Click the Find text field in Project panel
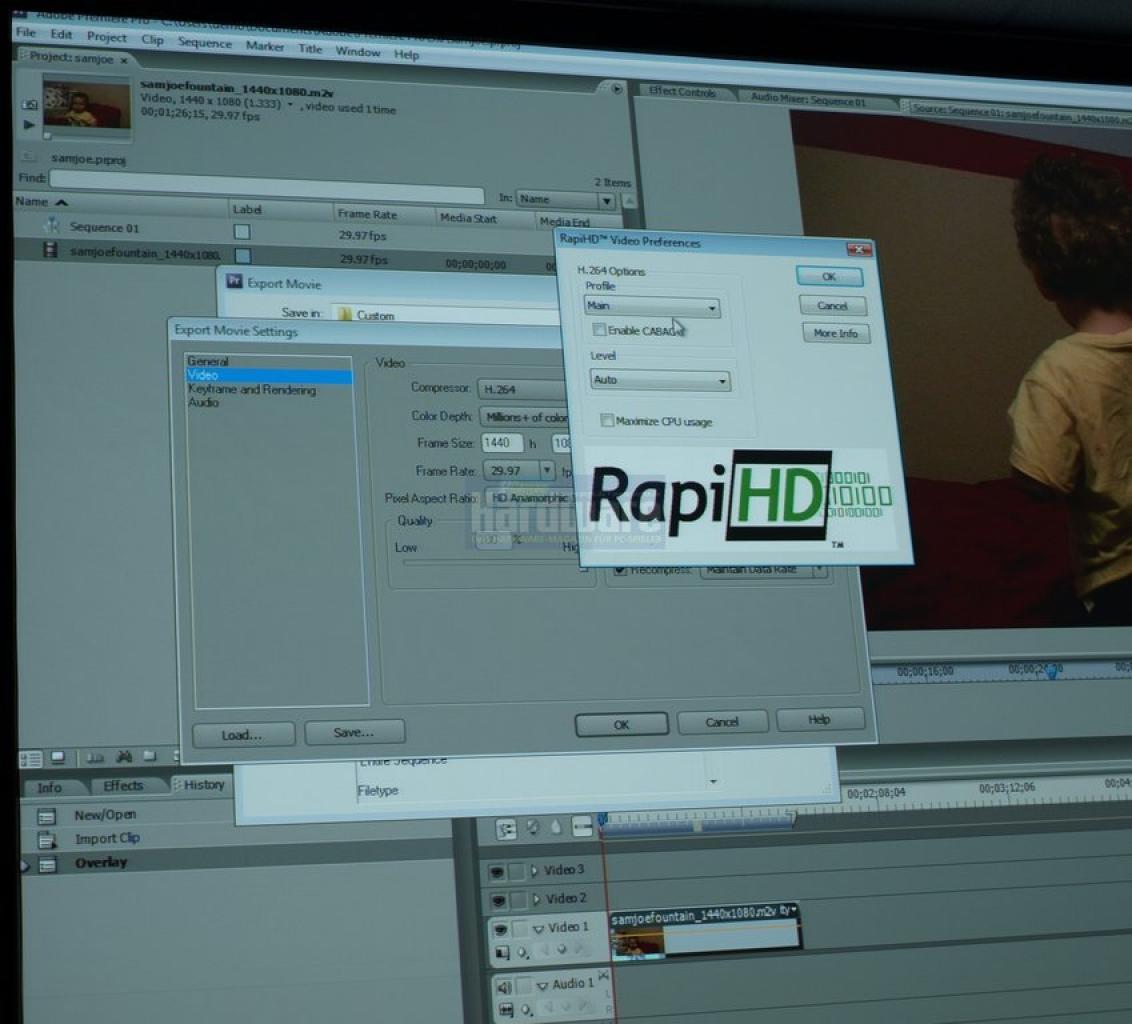This screenshot has width=1132, height=1024. click(266, 185)
